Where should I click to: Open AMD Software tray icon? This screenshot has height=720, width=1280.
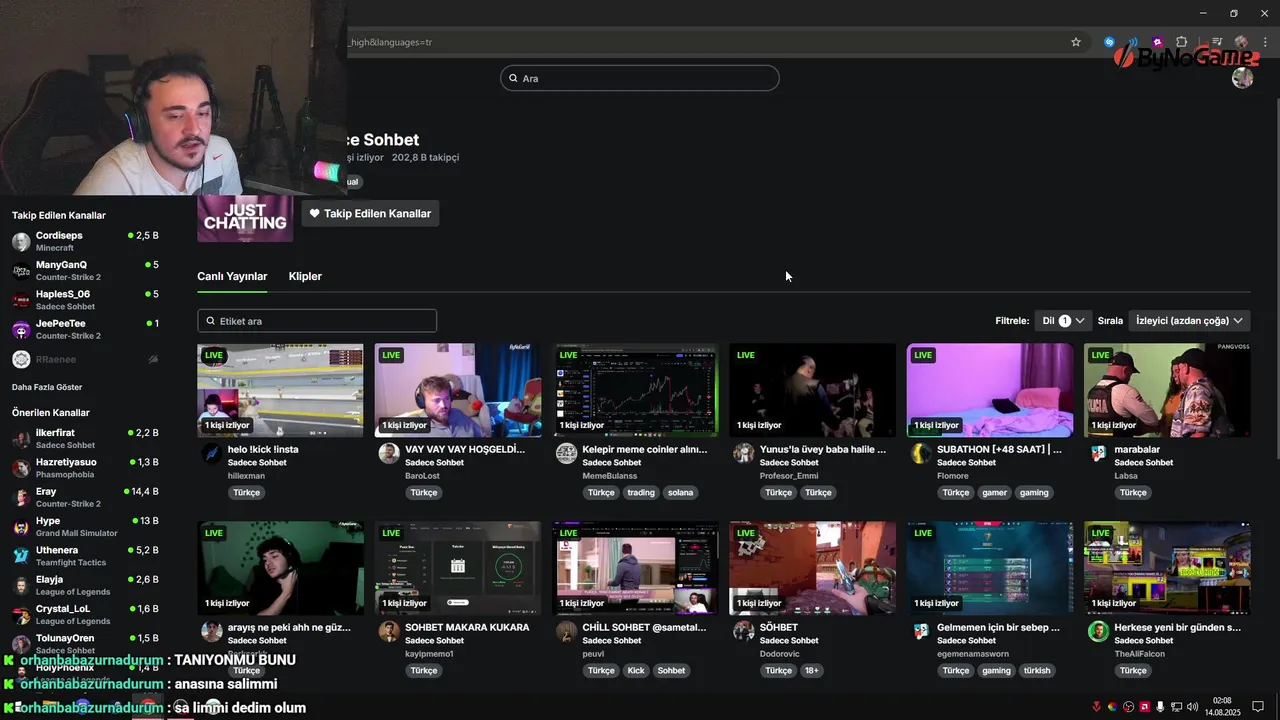(x=1145, y=707)
